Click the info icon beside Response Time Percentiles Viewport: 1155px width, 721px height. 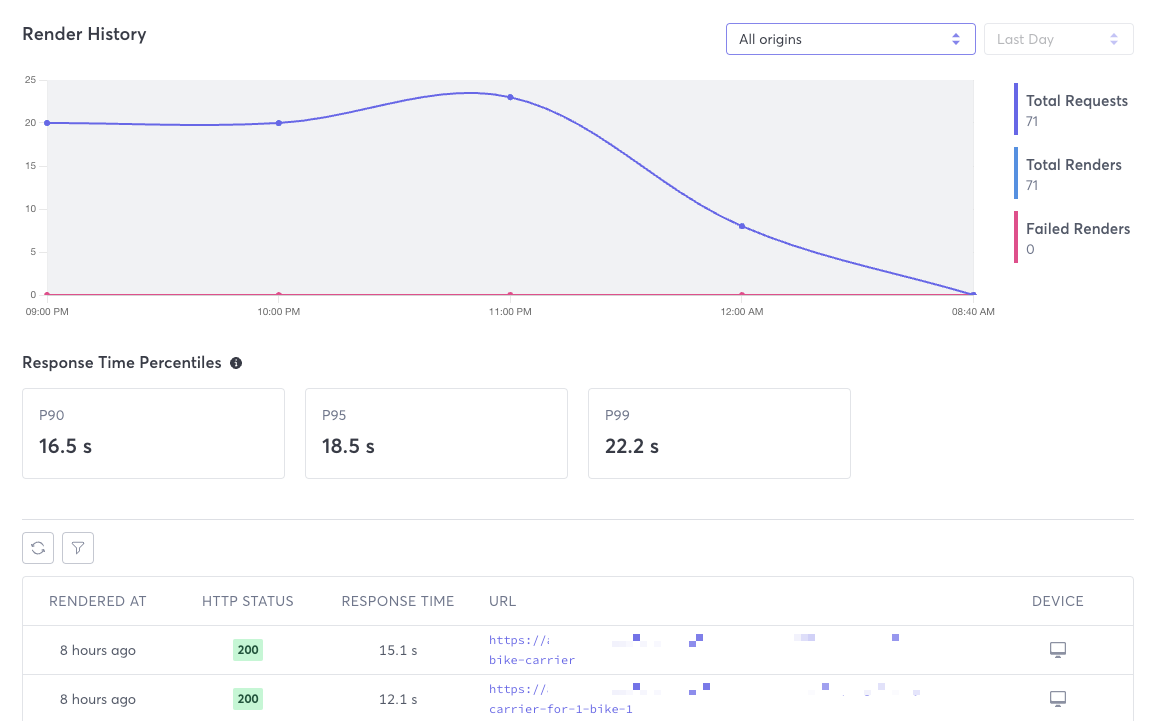[236, 363]
